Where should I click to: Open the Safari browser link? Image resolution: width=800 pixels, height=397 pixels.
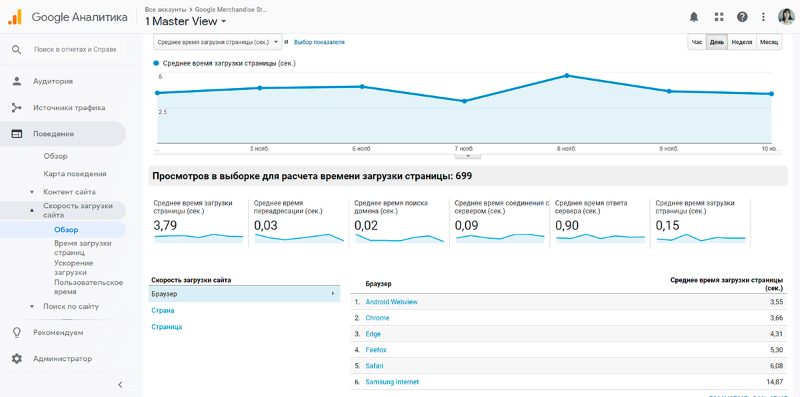374,366
